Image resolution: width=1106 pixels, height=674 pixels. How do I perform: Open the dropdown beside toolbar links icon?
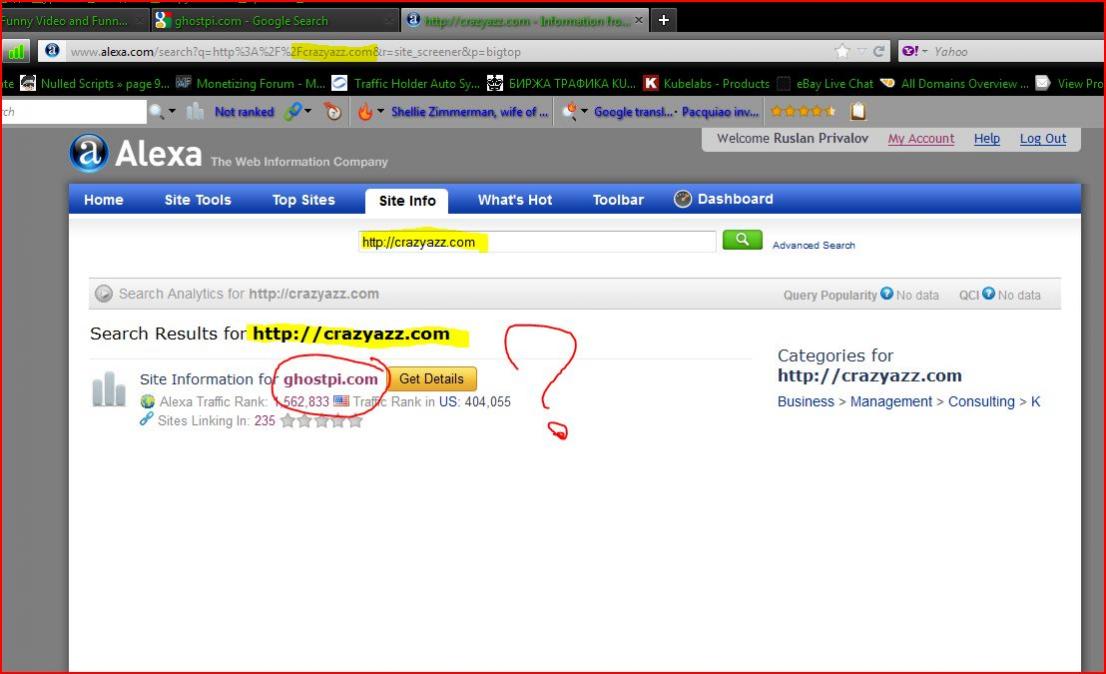coord(308,111)
